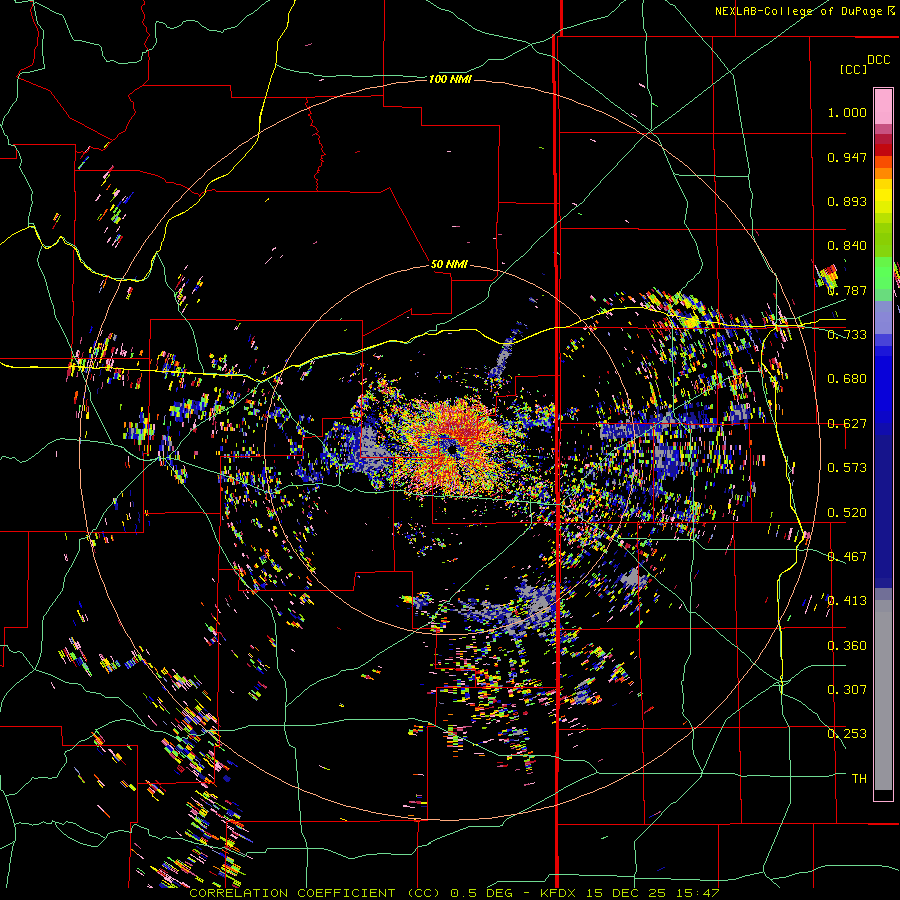This screenshot has width=900, height=900.
Task: Click the 0.573 legend value
Action: (847, 468)
